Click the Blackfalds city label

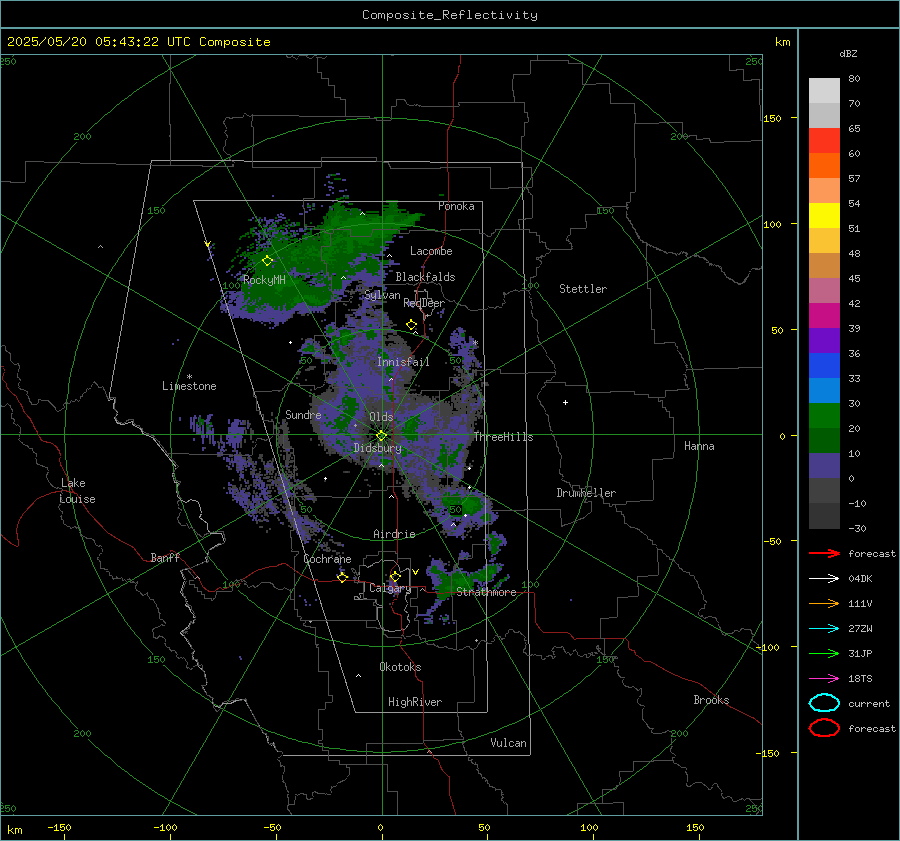pyautogui.click(x=425, y=277)
